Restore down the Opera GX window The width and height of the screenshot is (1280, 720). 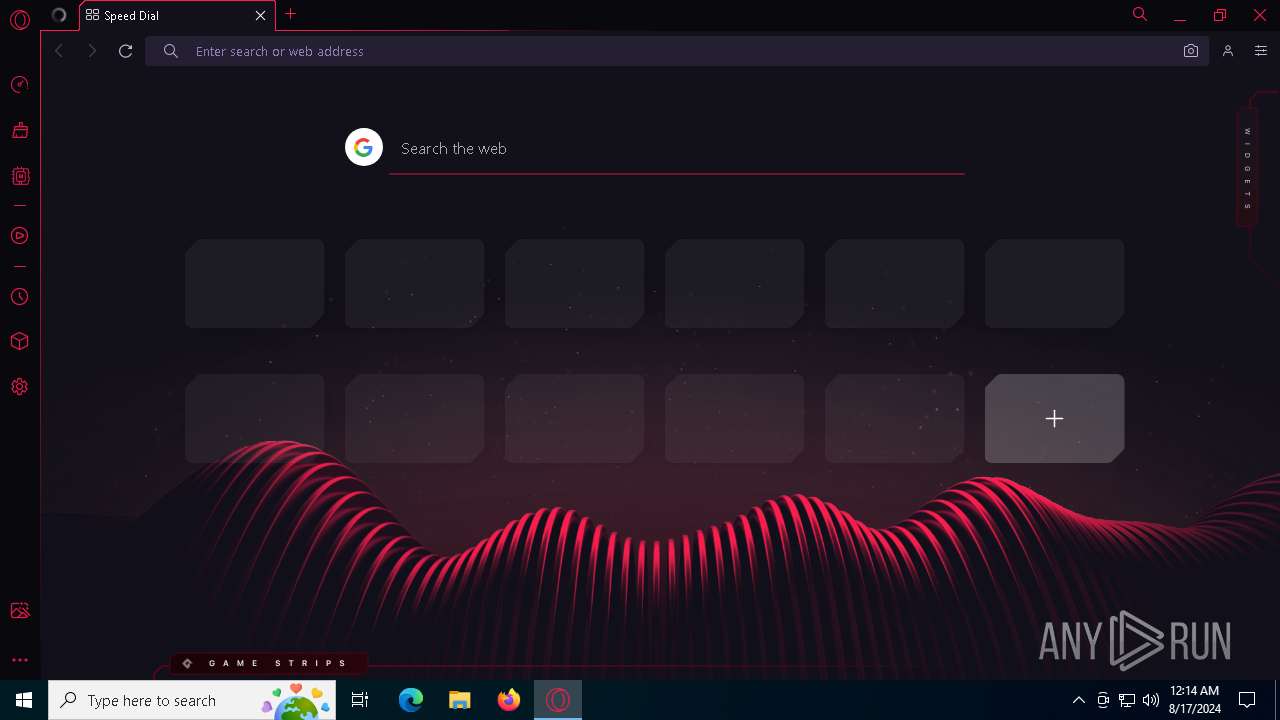tap(1220, 15)
